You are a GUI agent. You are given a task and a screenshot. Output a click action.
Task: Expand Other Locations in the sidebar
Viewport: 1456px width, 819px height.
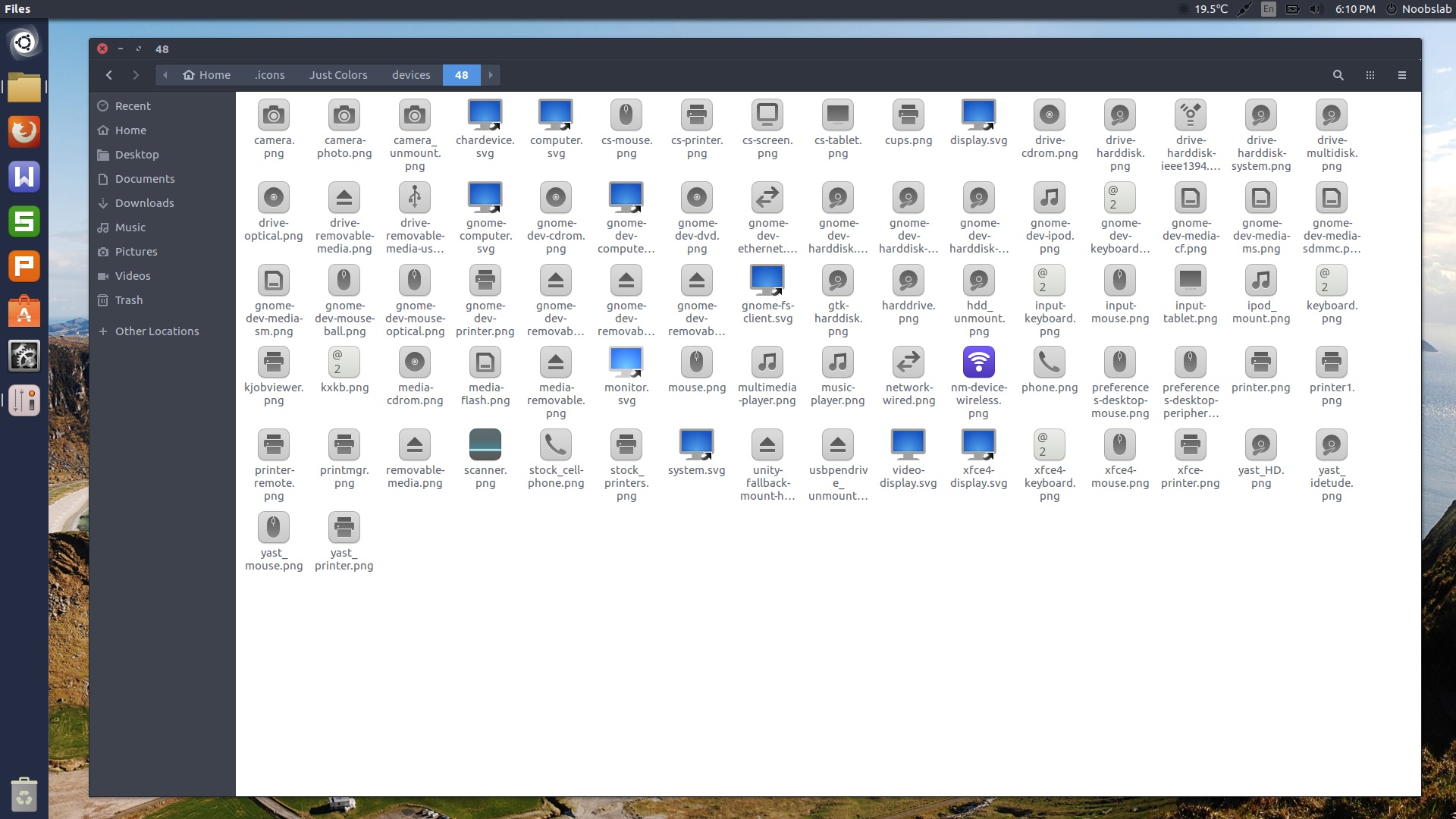click(x=156, y=331)
